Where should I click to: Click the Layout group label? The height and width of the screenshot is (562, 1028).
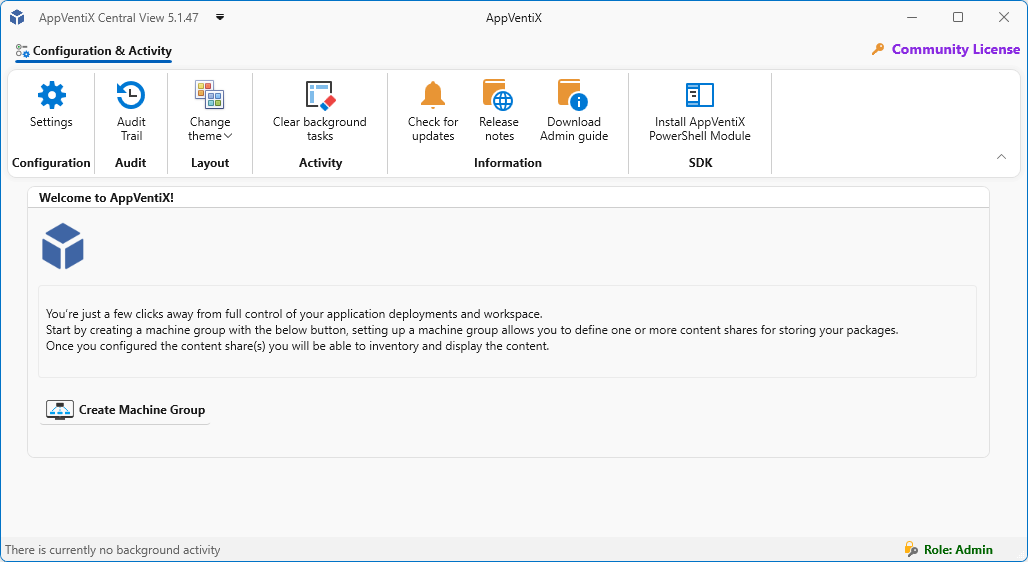210,163
